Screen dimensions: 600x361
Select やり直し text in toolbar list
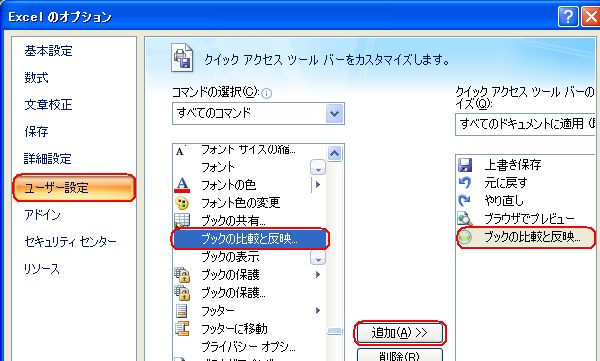pyautogui.click(x=504, y=201)
